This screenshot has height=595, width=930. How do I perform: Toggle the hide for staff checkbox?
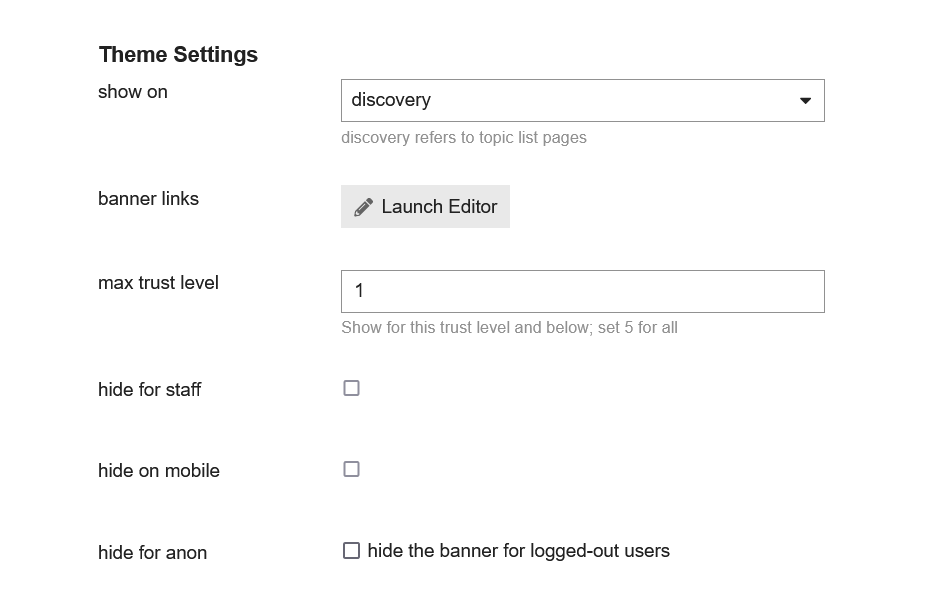pos(351,388)
